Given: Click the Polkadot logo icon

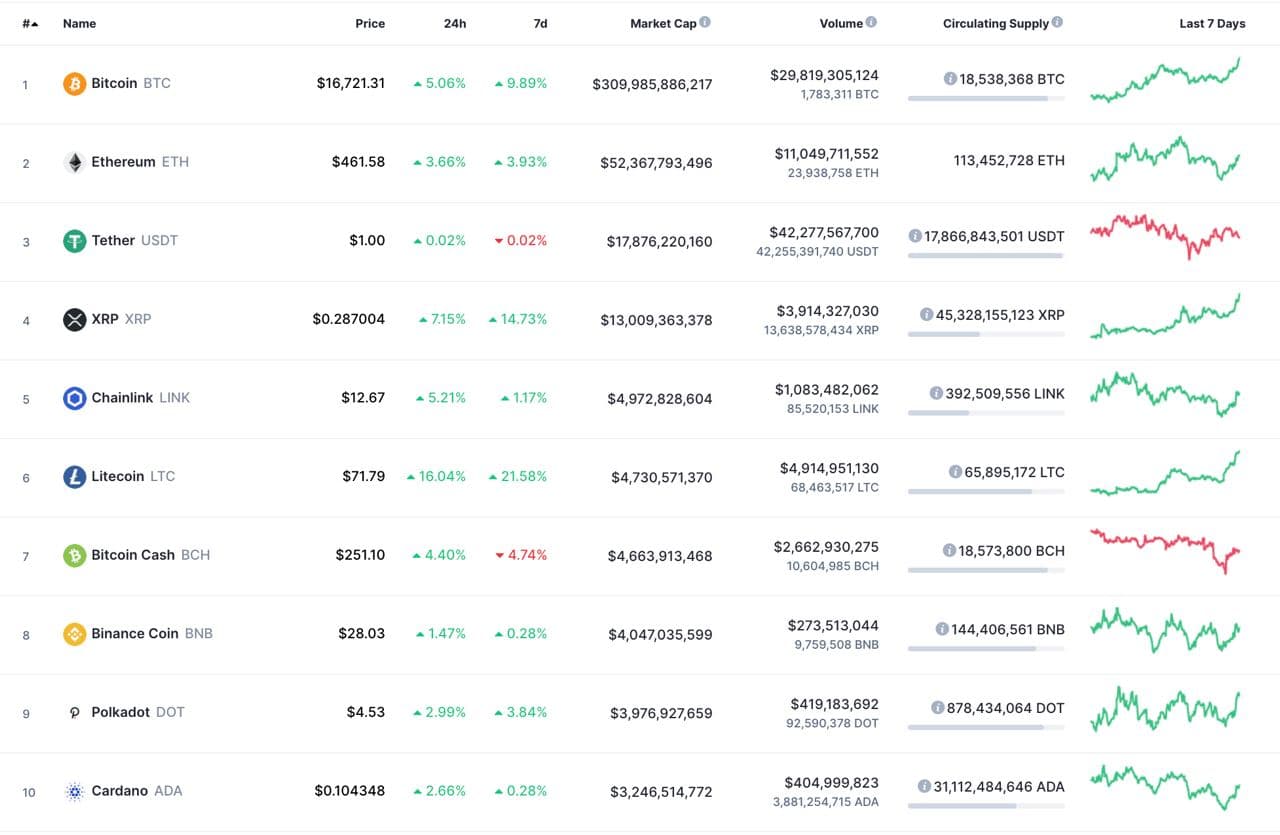Looking at the screenshot, I should 75,713.
